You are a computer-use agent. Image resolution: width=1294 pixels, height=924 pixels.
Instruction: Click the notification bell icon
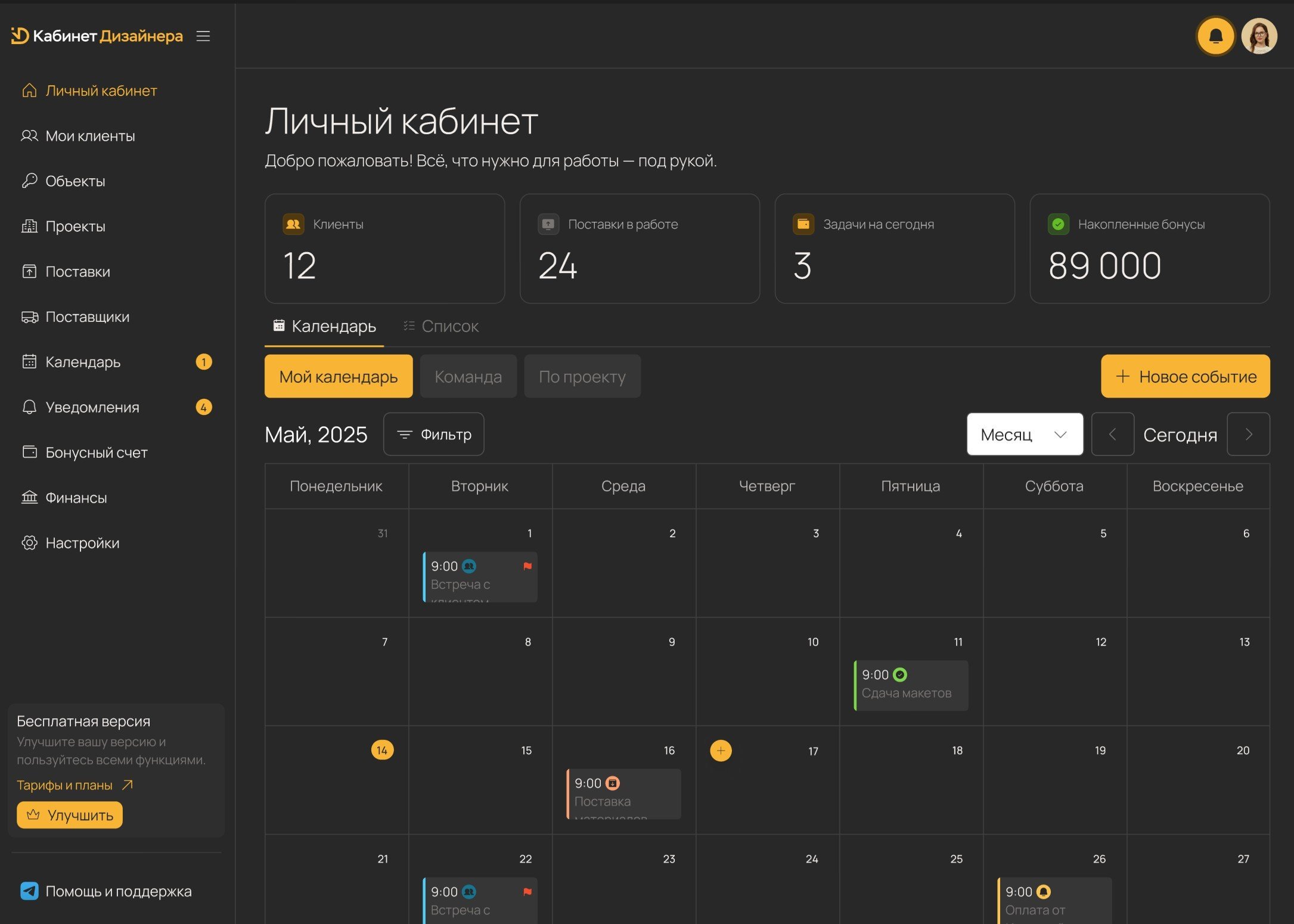[1215, 36]
